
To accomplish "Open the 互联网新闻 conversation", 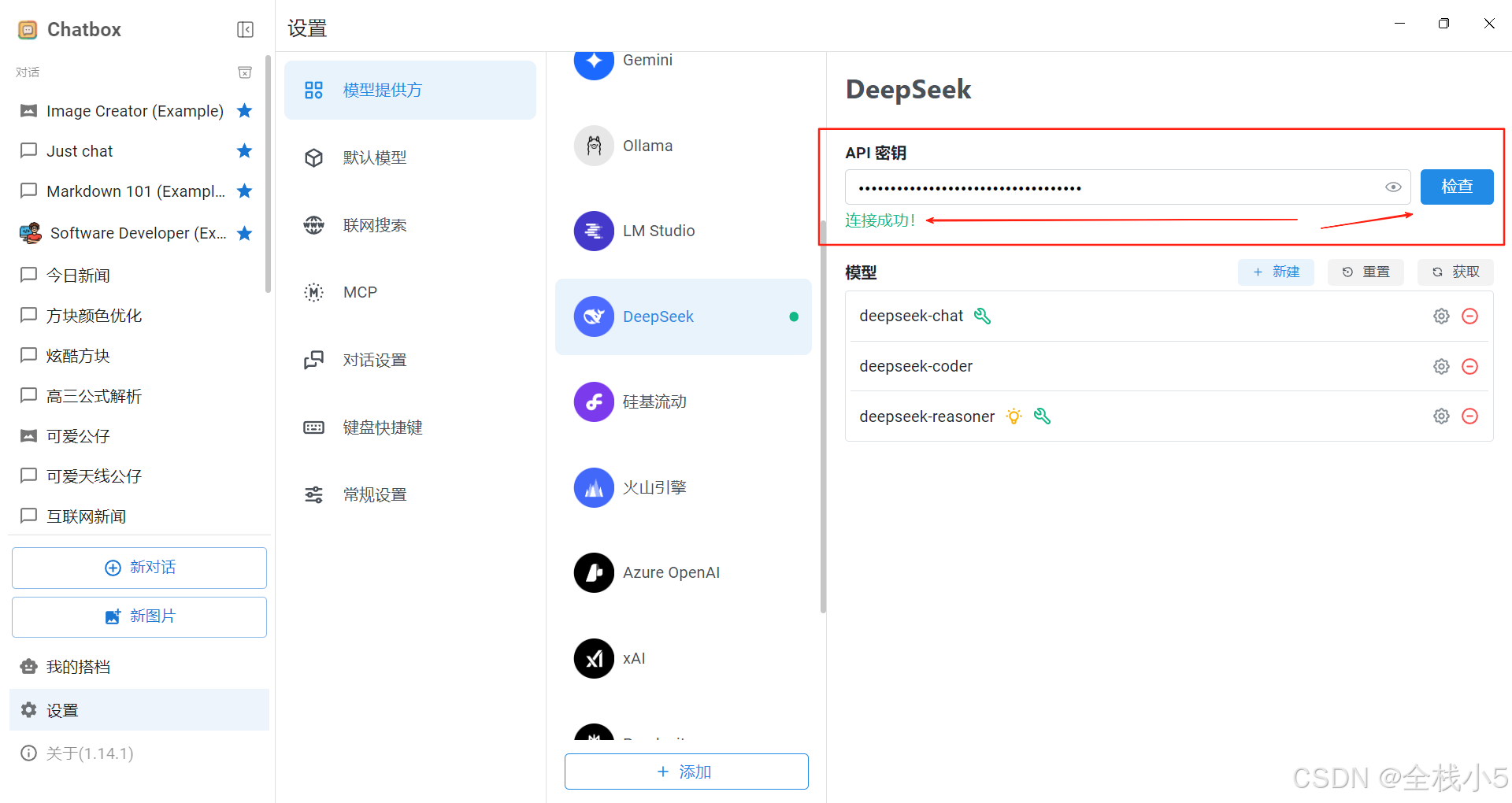I will tap(135, 516).
